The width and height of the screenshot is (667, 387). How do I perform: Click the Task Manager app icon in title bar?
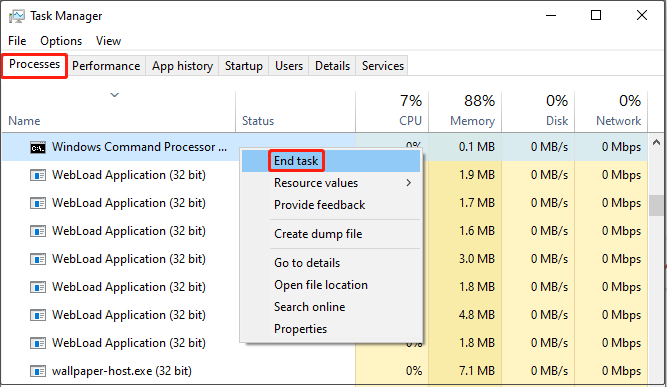click(17, 16)
